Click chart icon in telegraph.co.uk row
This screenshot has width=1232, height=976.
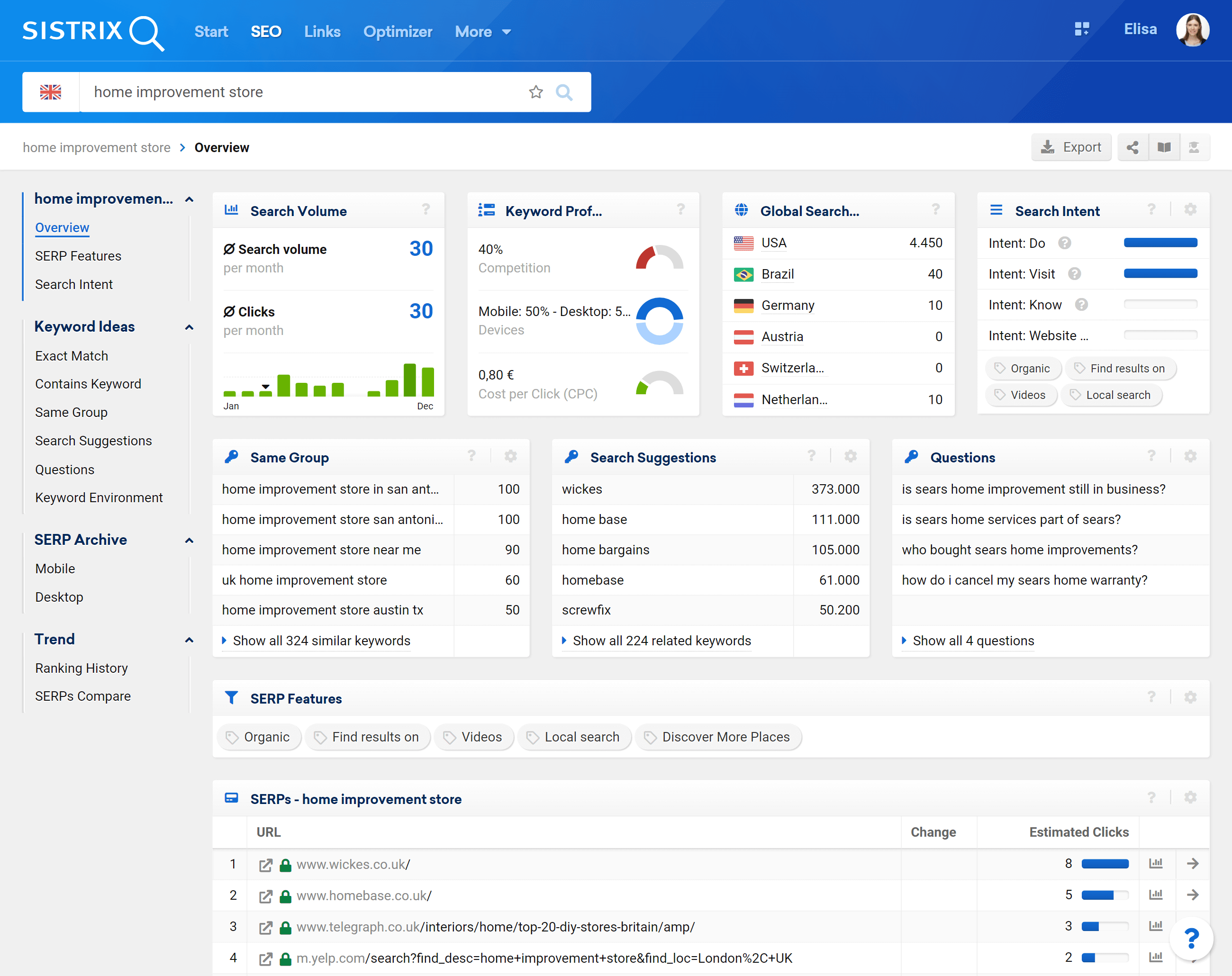point(1156,926)
